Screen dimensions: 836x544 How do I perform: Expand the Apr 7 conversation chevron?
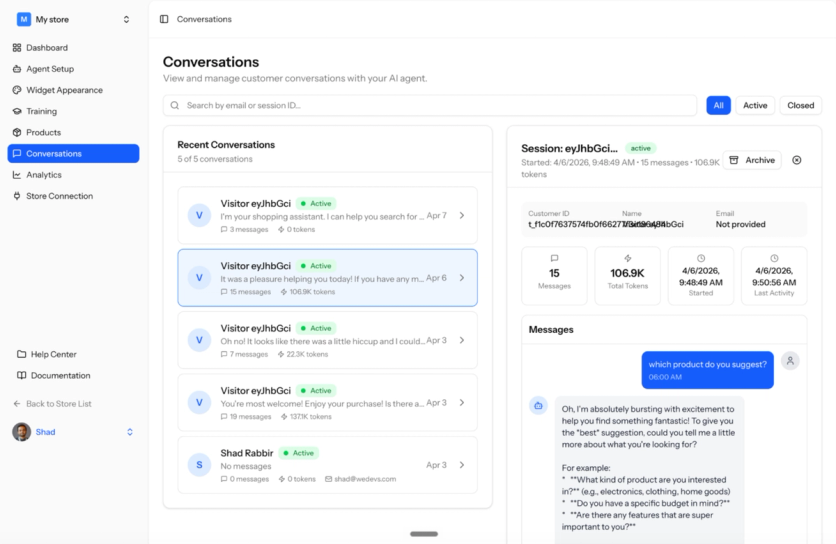[462, 215]
